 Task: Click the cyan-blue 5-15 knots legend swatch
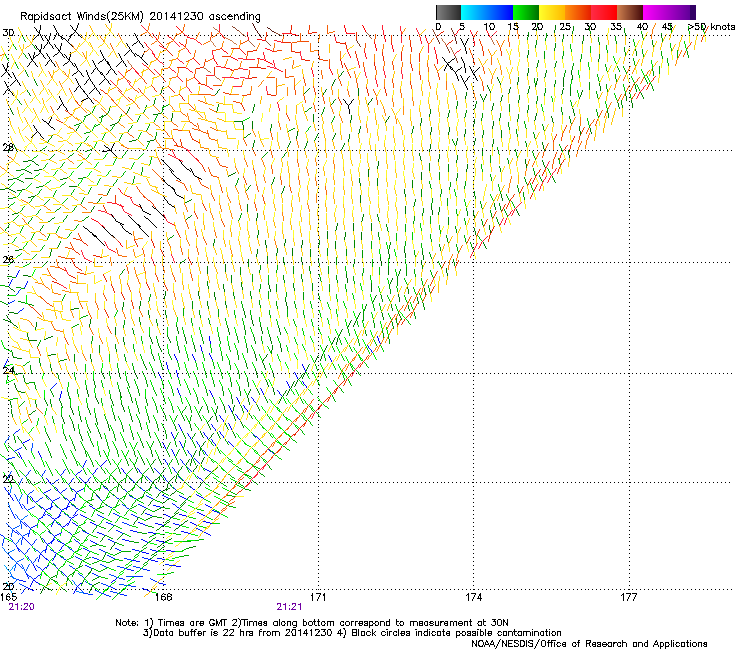click(487, 12)
